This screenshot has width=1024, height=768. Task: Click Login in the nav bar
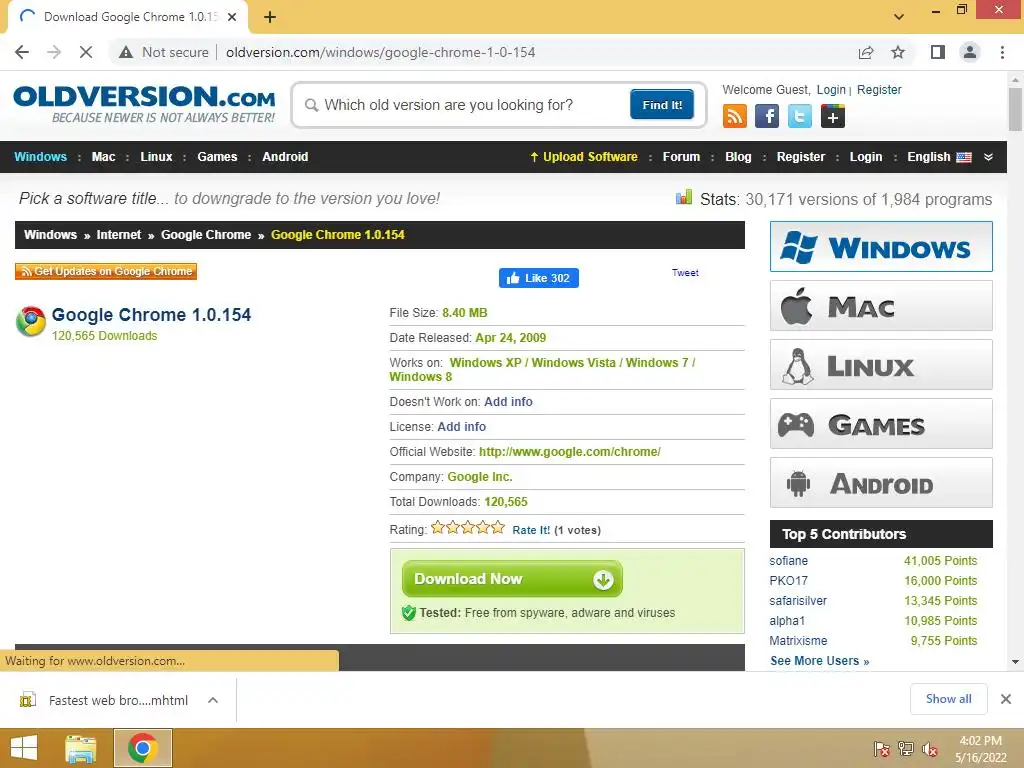click(x=865, y=157)
